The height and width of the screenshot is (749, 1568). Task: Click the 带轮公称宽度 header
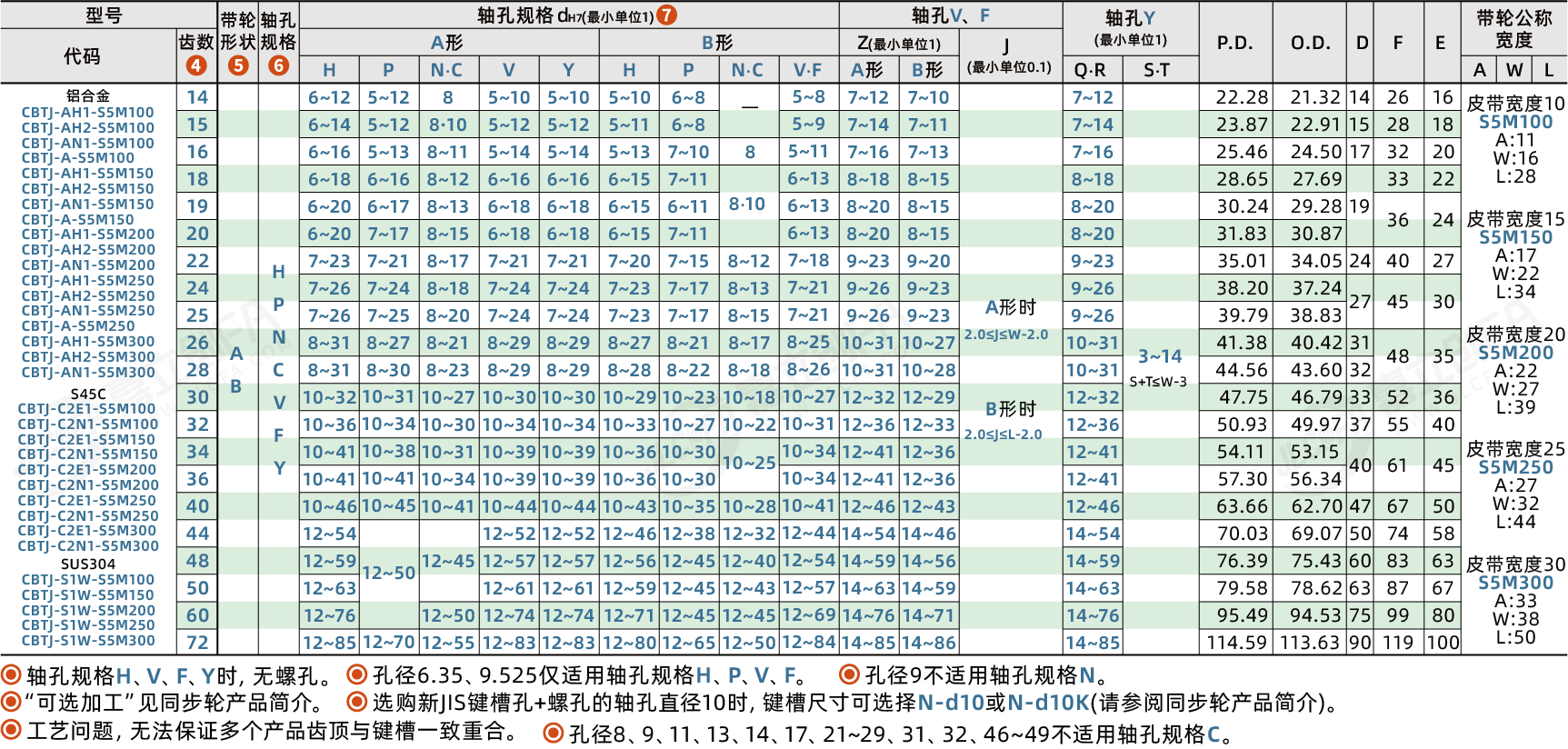[1514, 29]
